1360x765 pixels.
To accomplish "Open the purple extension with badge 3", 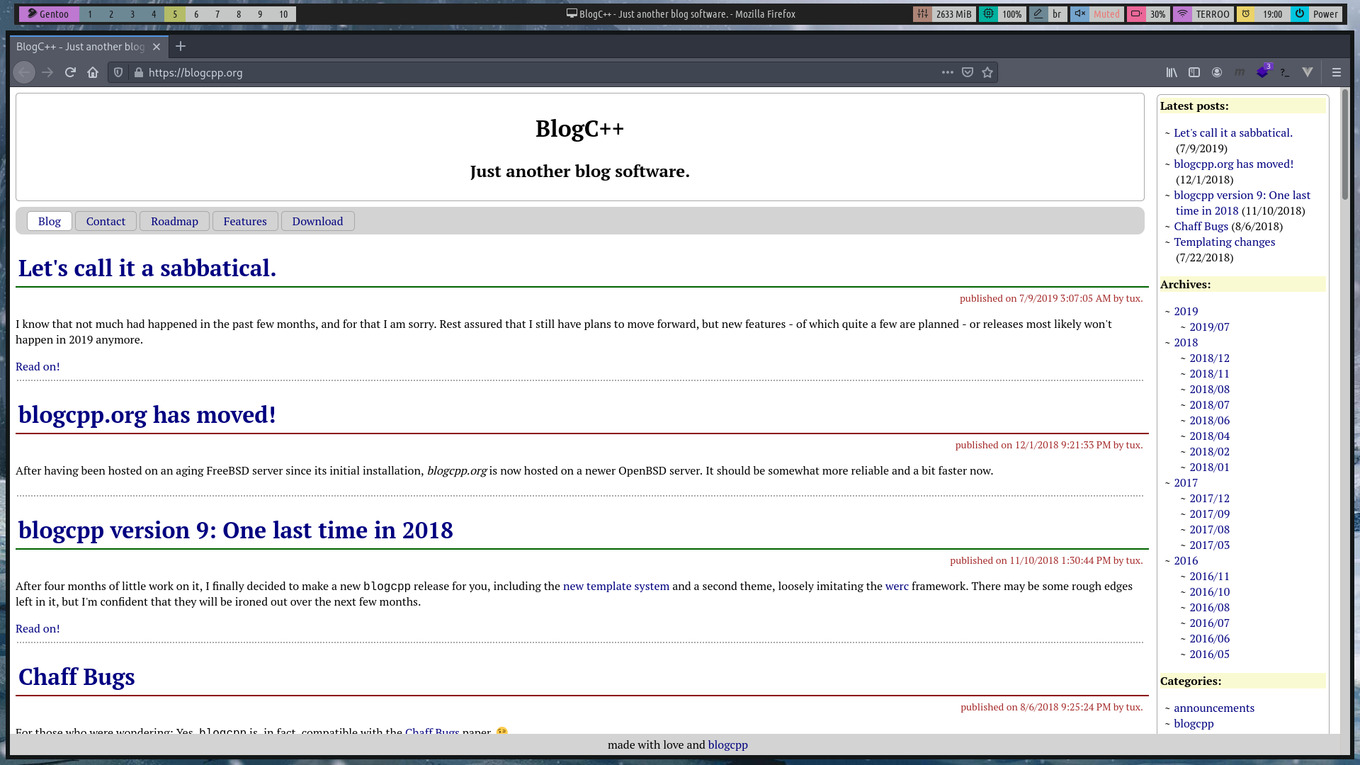I will [x=1264, y=71].
